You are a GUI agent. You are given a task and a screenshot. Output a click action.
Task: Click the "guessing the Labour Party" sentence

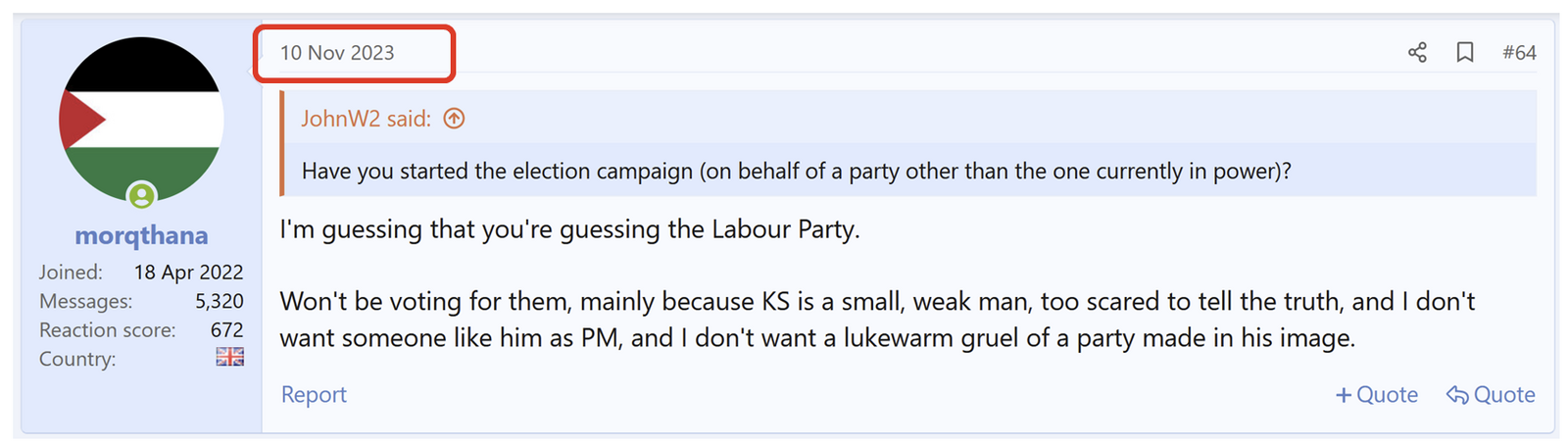569,229
